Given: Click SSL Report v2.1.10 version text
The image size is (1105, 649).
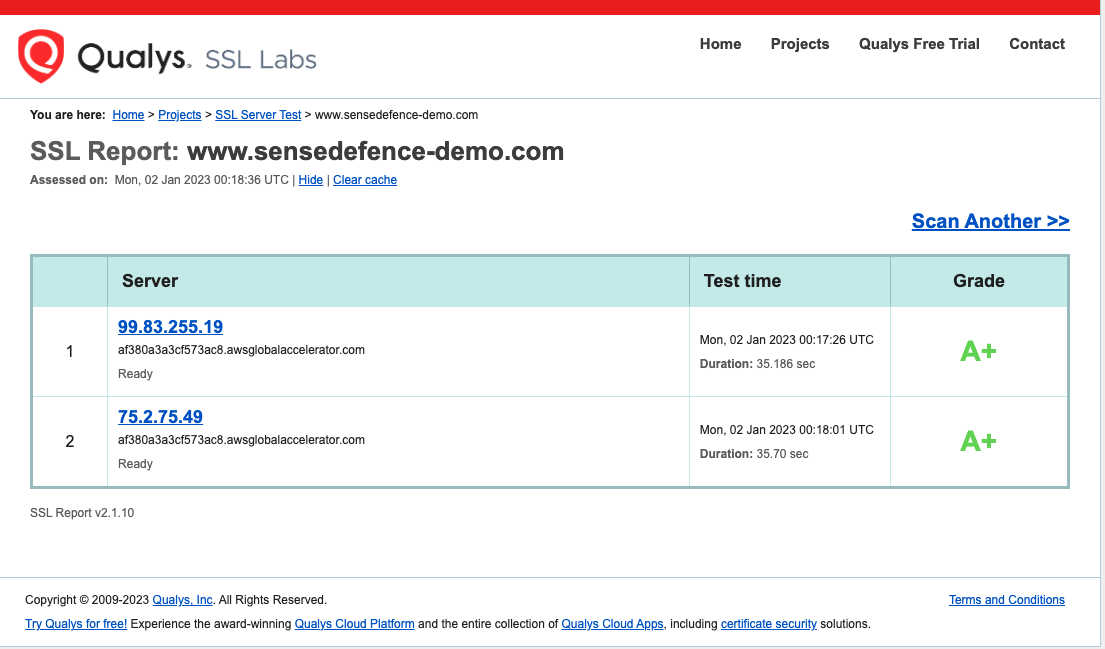Looking at the screenshot, I should (82, 513).
